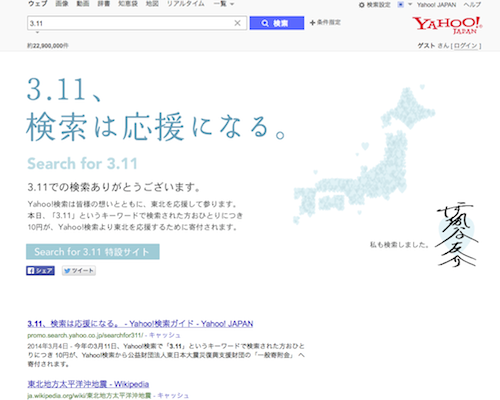Switch to the 辞書 tab

104,4
